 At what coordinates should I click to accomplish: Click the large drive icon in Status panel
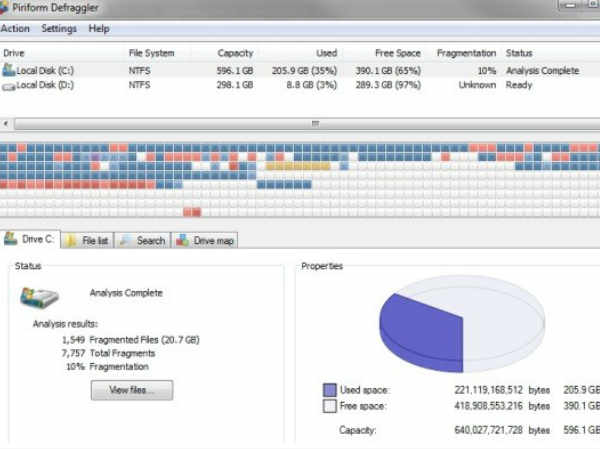point(39,298)
